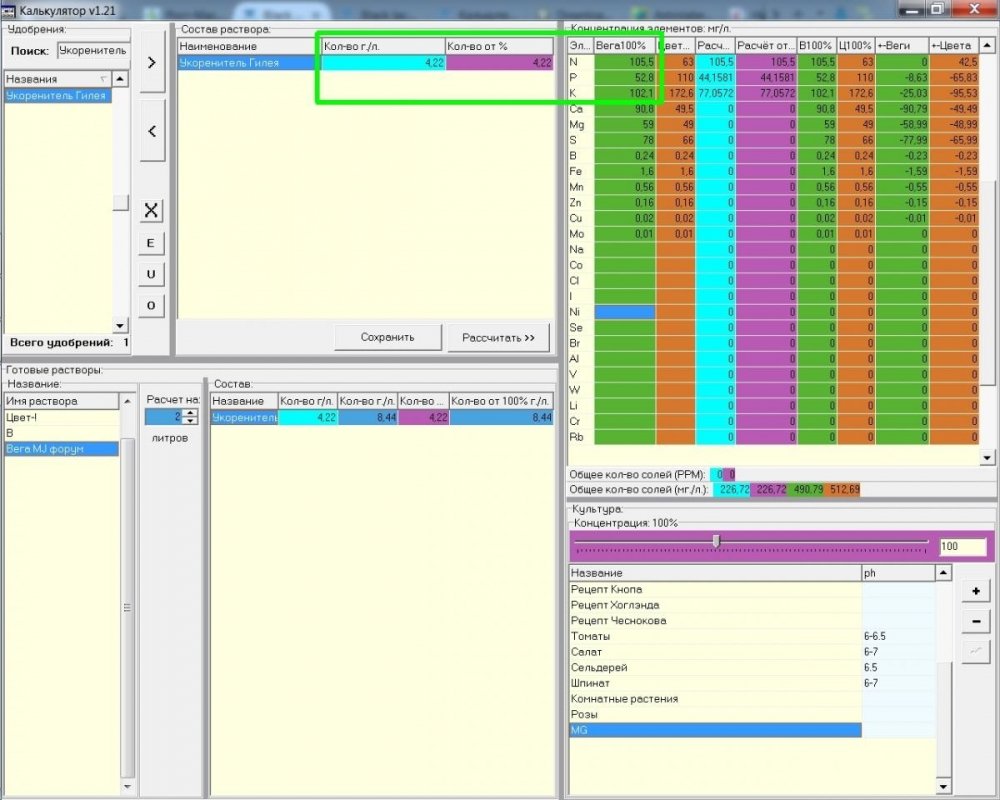1000x800 pixels.
Task: Click ph column header in culture list
Action: pyautogui.click(x=899, y=573)
